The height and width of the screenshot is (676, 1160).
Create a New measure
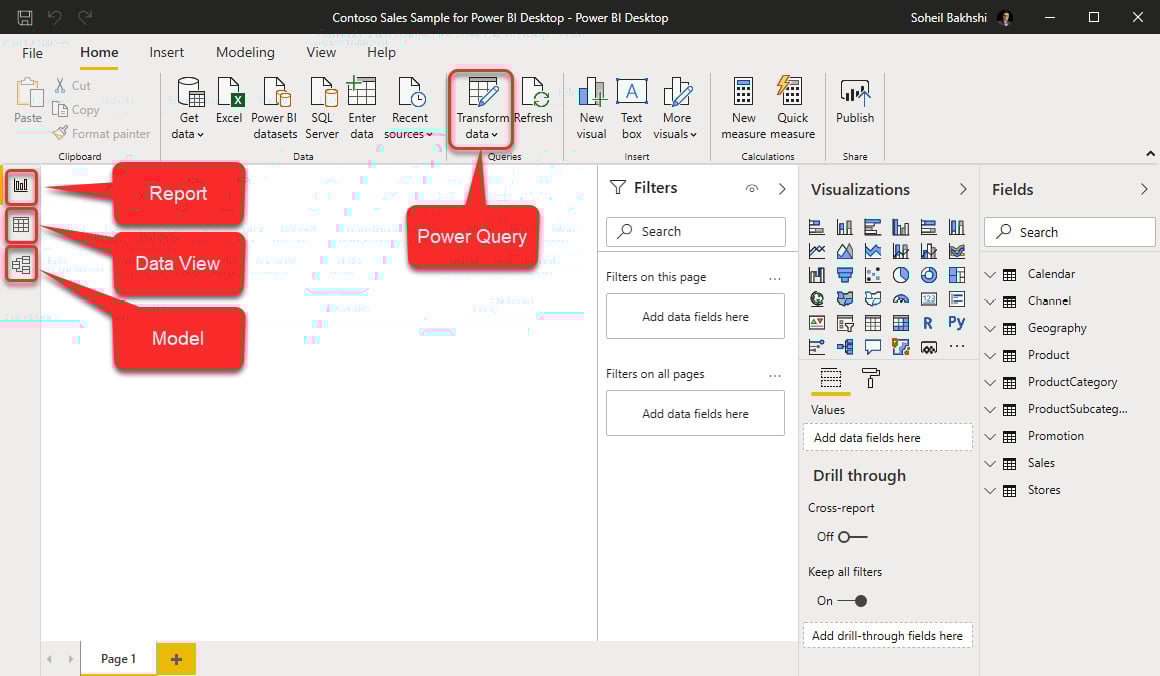point(743,108)
